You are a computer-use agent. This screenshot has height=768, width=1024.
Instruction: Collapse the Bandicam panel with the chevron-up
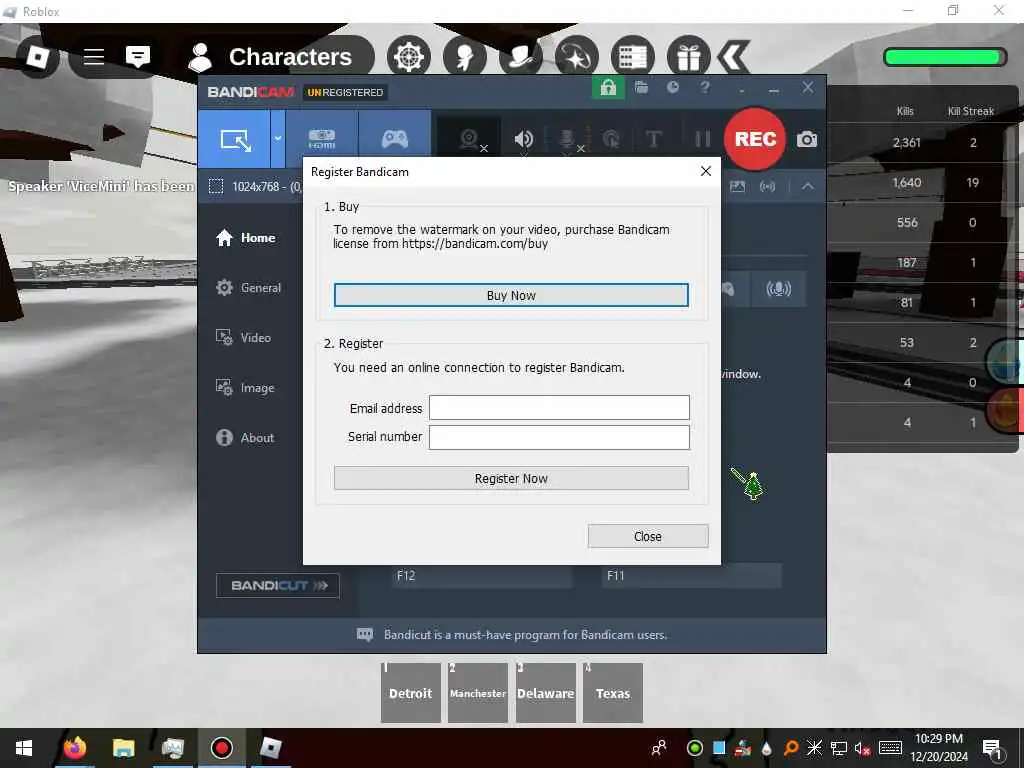pyautogui.click(x=808, y=186)
